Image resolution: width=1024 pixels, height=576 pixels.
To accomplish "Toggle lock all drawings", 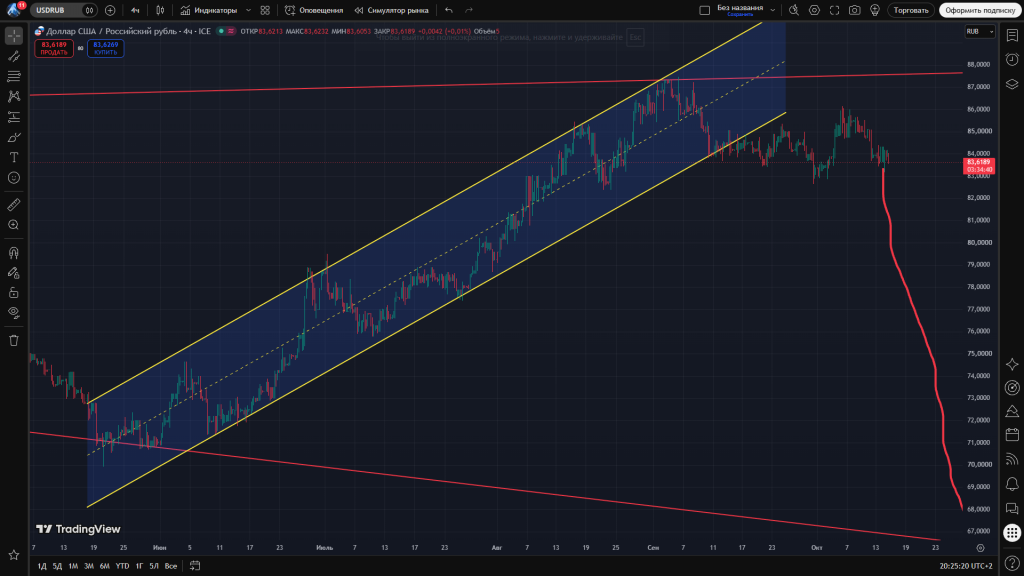I will 14,293.
